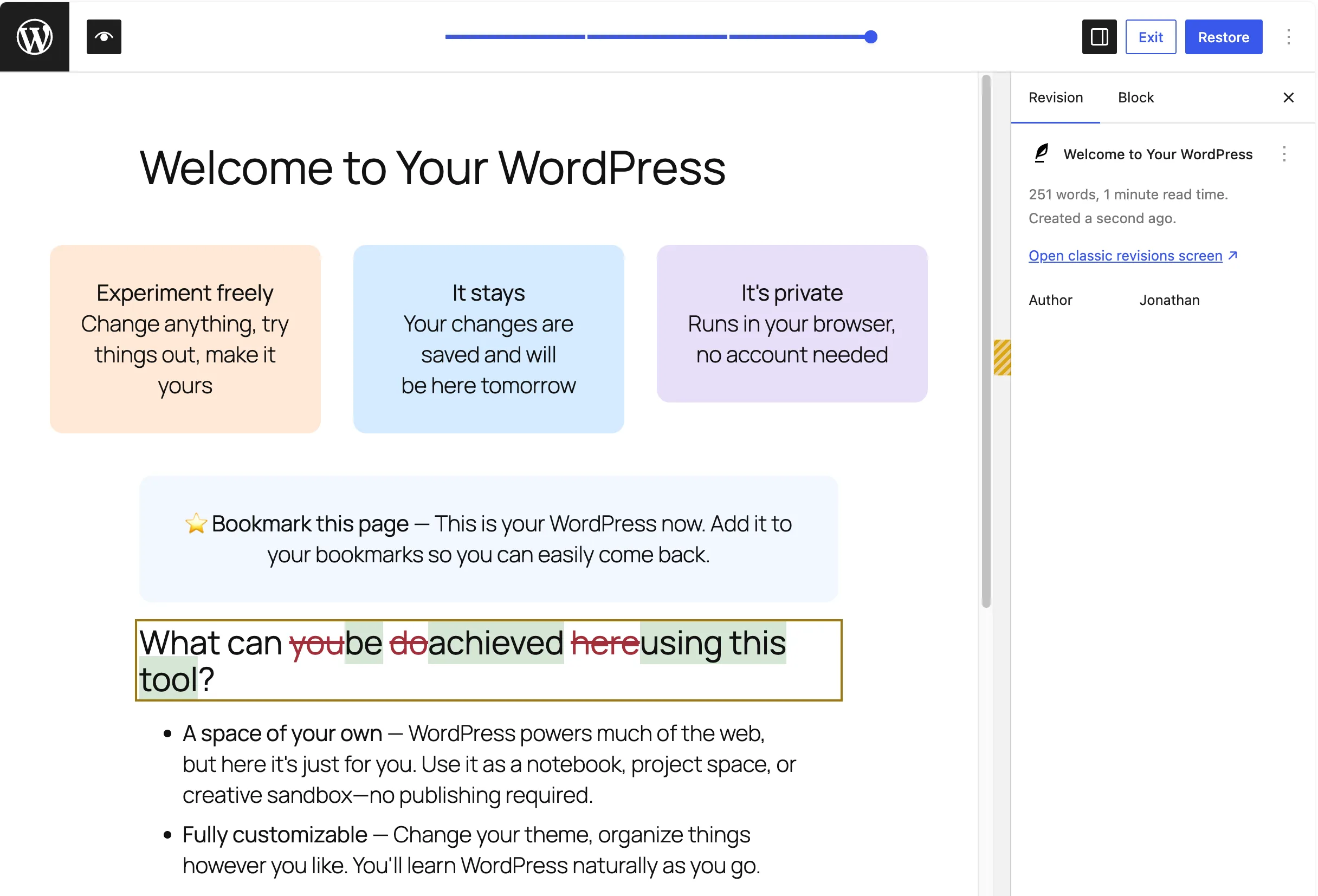Click the It's private card
This screenshot has width=1318, height=896.
(x=792, y=323)
